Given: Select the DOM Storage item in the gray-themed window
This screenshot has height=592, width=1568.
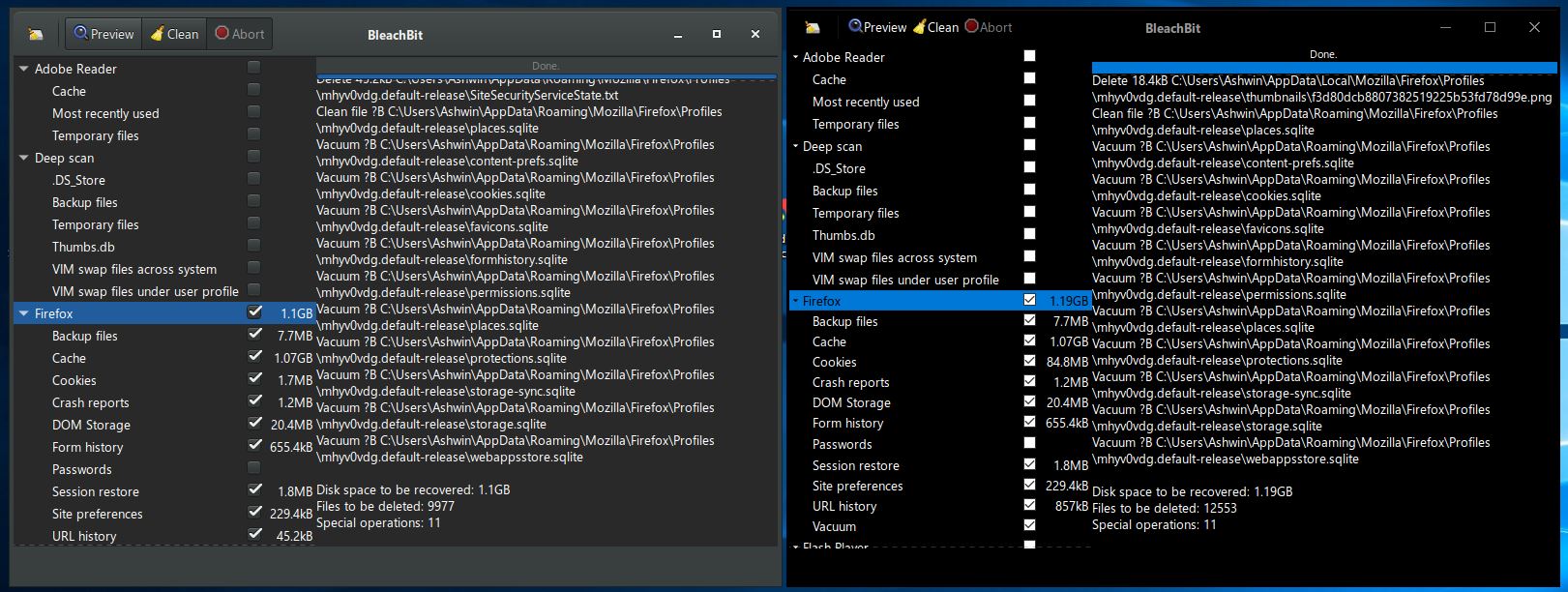Looking at the screenshot, I should (x=91, y=425).
